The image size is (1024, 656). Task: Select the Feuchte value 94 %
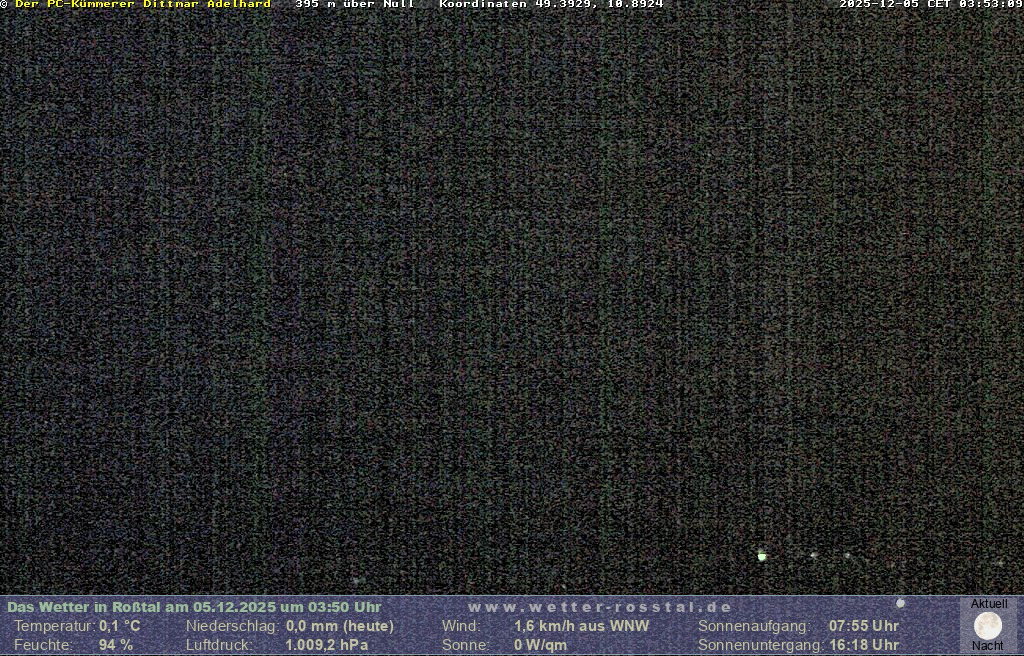tap(116, 645)
